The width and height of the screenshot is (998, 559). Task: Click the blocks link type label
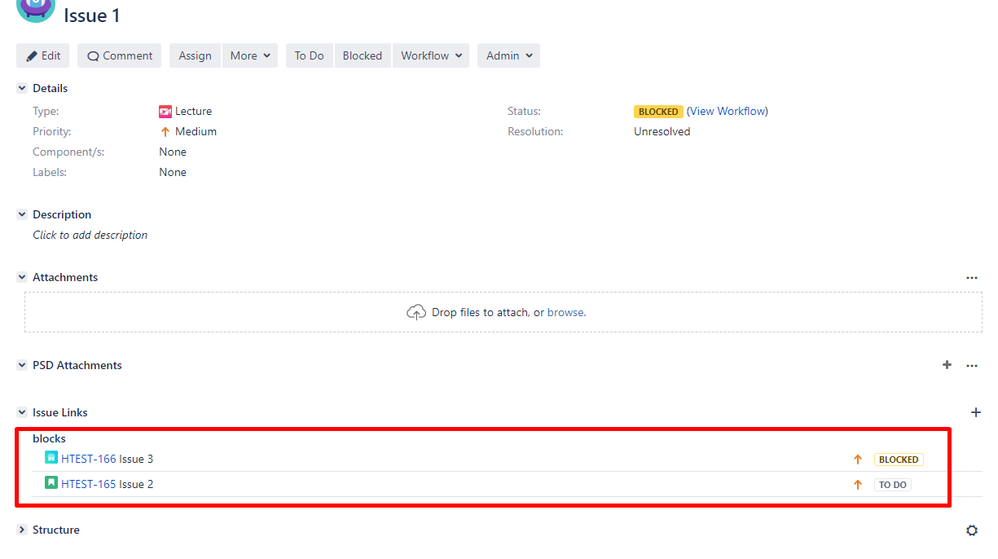(x=49, y=439)
